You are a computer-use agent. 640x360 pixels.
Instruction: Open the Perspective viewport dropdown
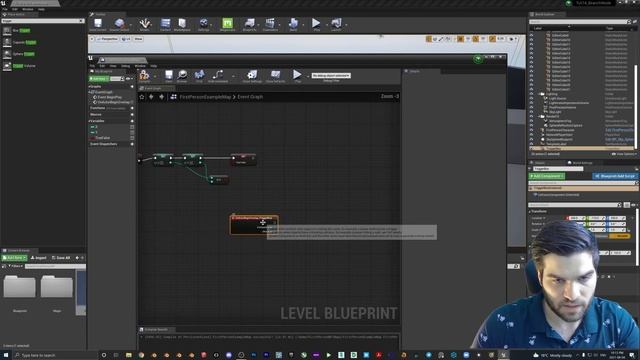click(x=107, y=39)
